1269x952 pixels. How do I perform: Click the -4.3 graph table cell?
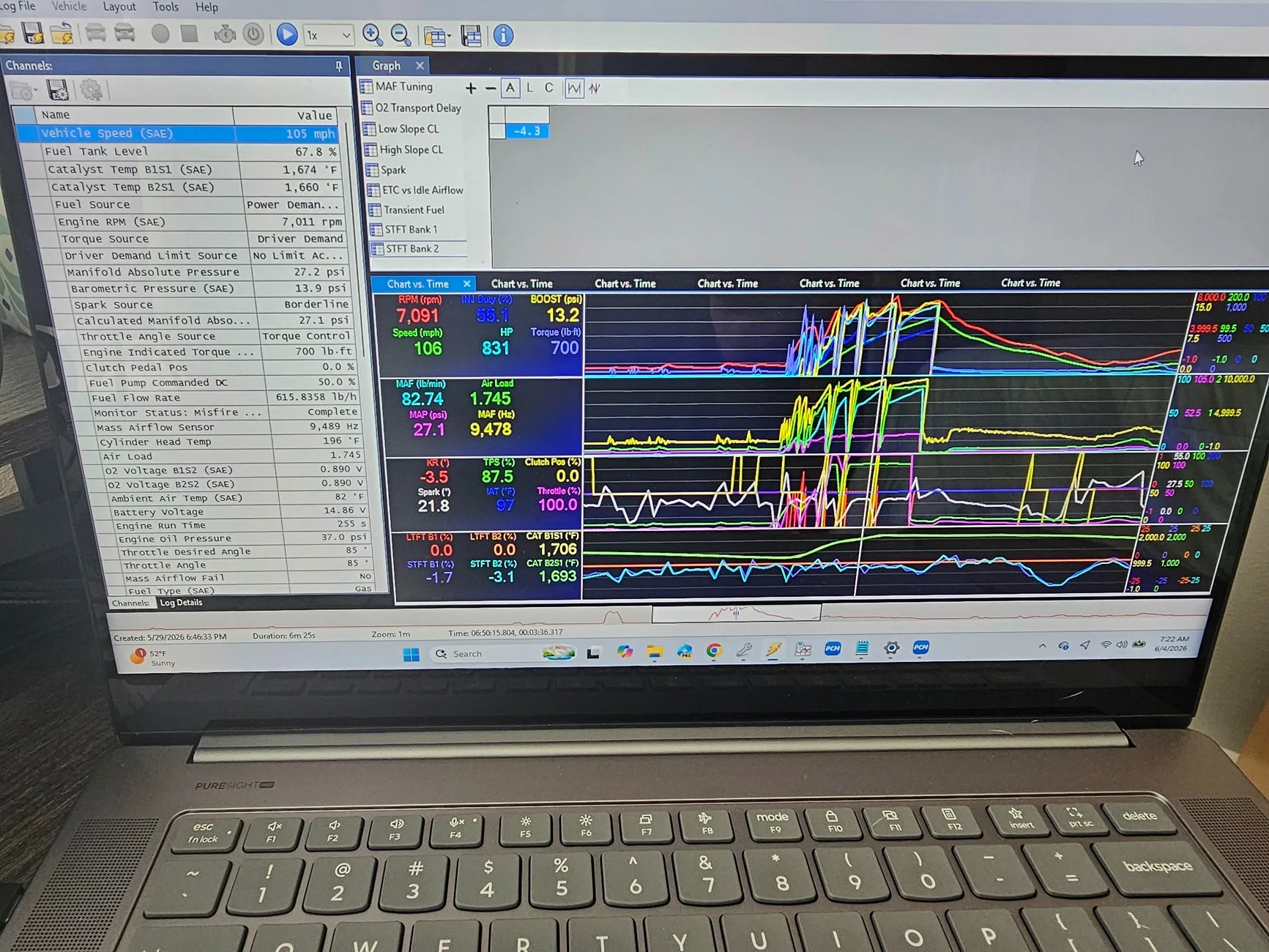click(526, 131)
